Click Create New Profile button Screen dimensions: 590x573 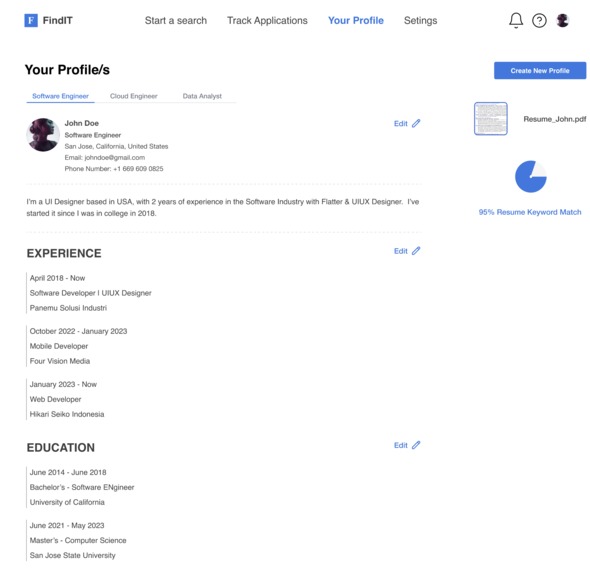pos(540,71)
